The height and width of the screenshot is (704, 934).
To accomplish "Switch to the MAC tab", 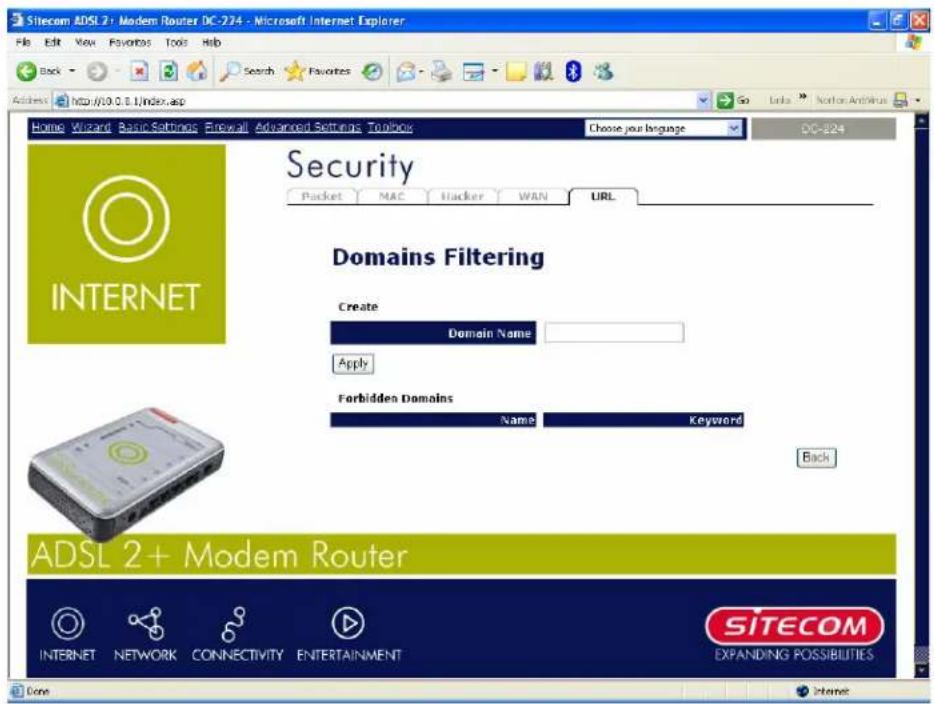I will (391, 197).
